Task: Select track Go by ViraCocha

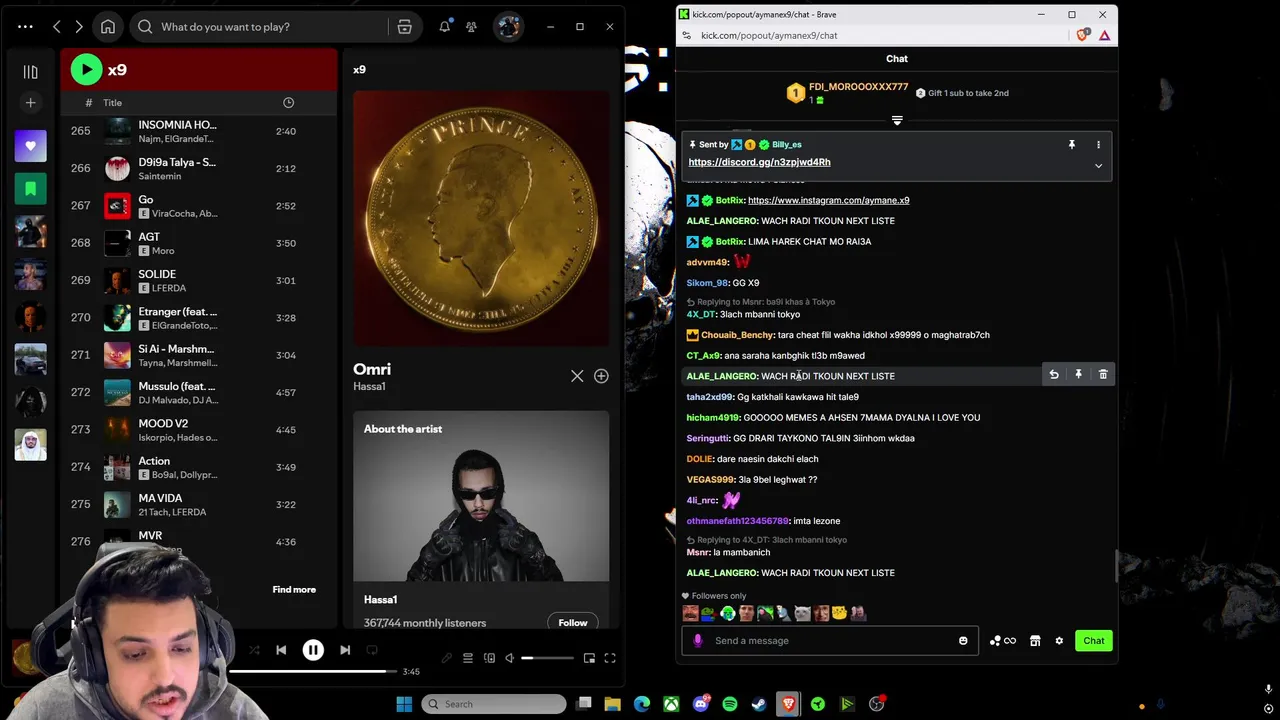Action: pos(198,206)
